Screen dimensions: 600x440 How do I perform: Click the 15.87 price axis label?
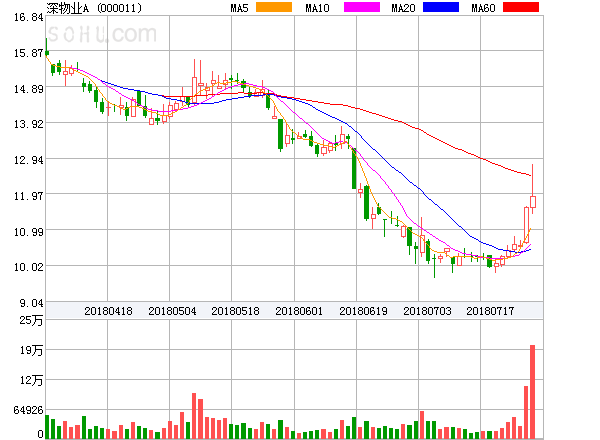coord(28,53)
